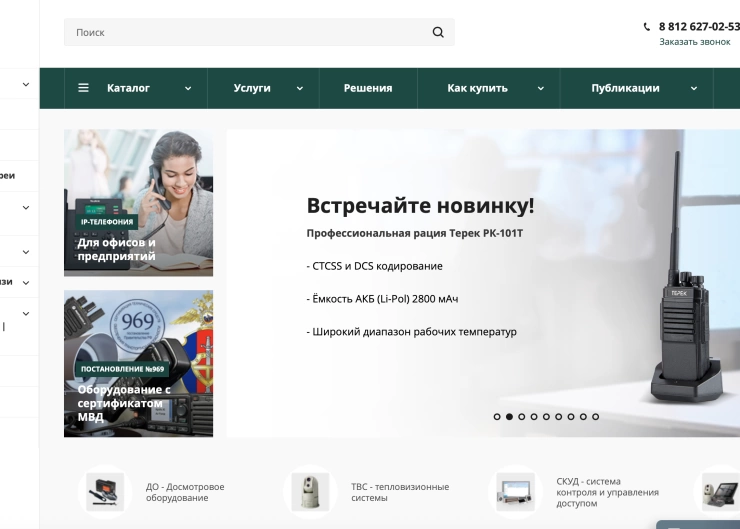740x529 pixels.
Task: Open ТВС тепловизионные системы icon
Action: point(310,492)
